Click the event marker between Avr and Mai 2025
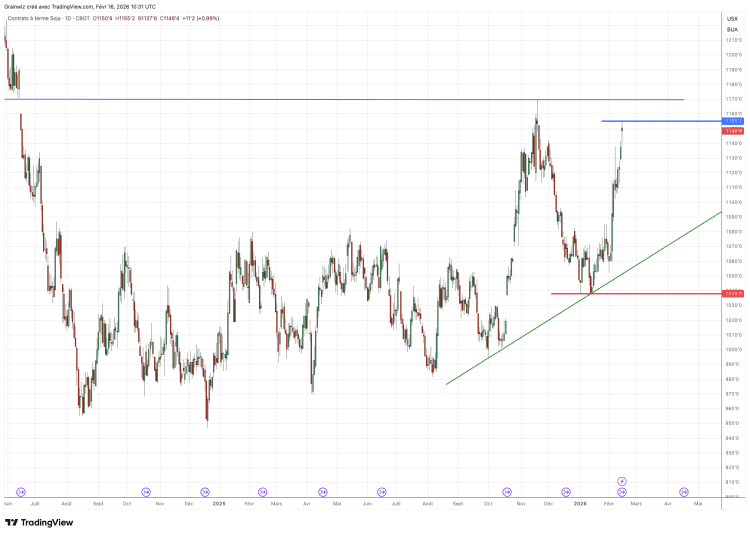750x535 pixels. pyautogui.click(x=322, y=491)
